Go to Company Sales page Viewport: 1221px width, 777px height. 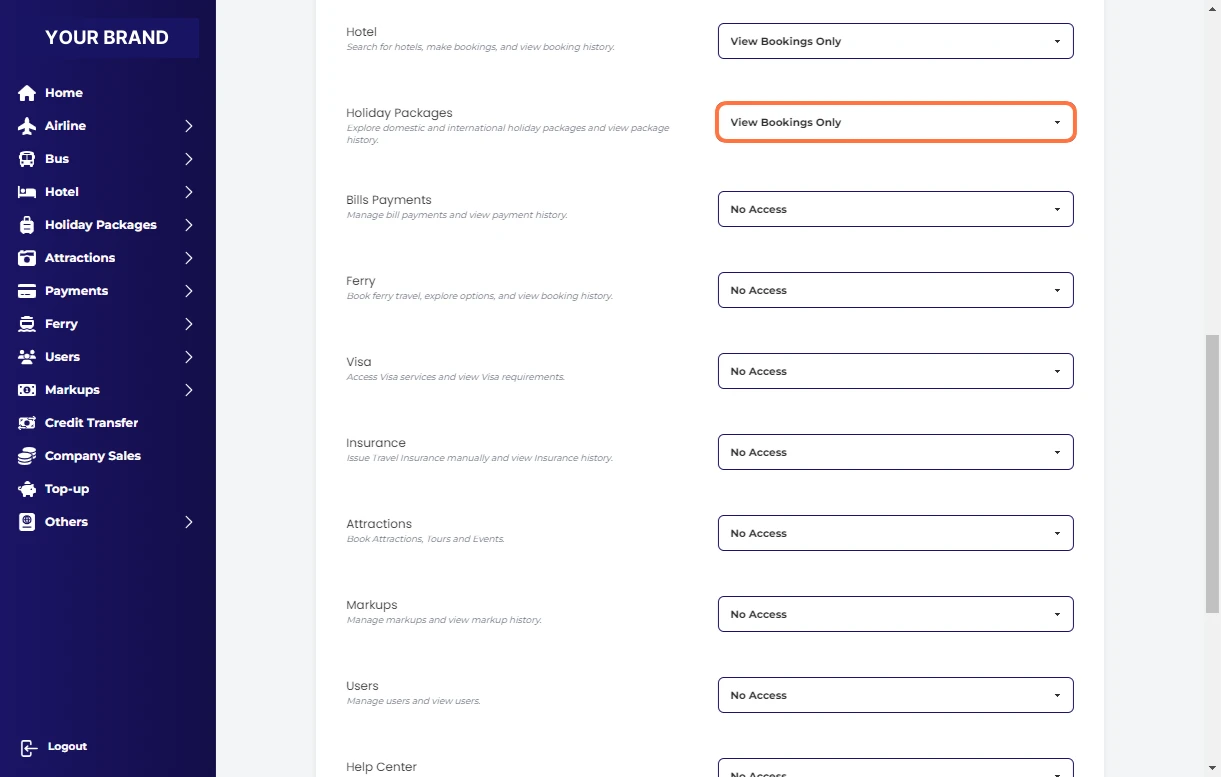coord(92,456)
